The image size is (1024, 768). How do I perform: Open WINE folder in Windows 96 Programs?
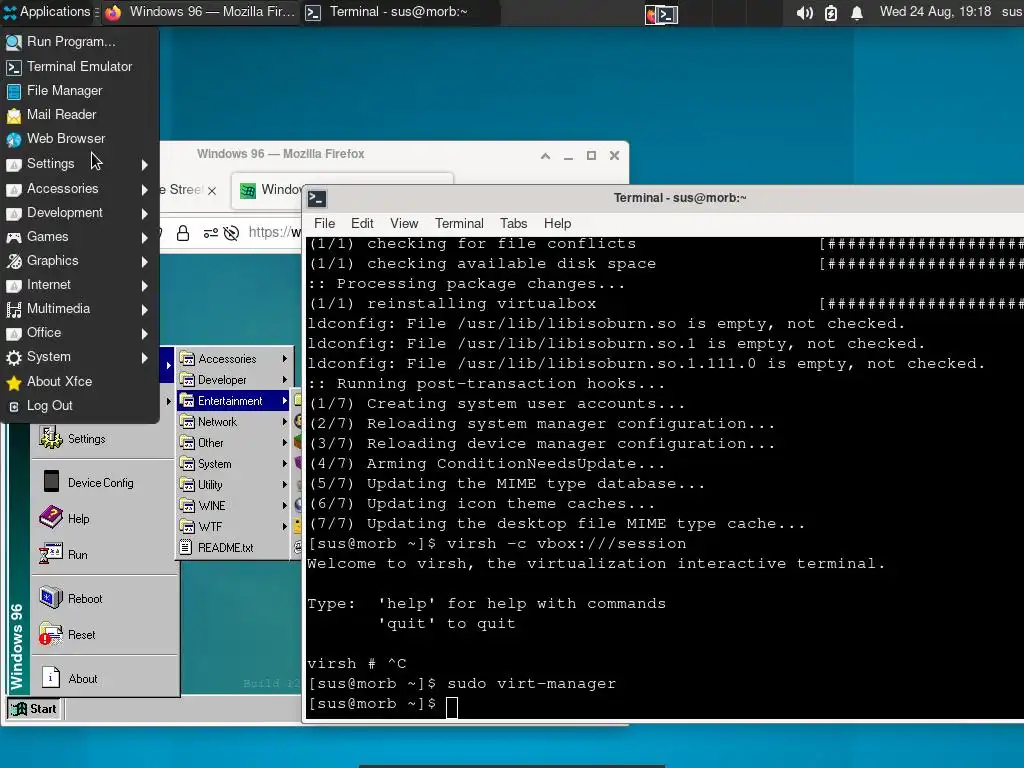[x=234, y=505]
